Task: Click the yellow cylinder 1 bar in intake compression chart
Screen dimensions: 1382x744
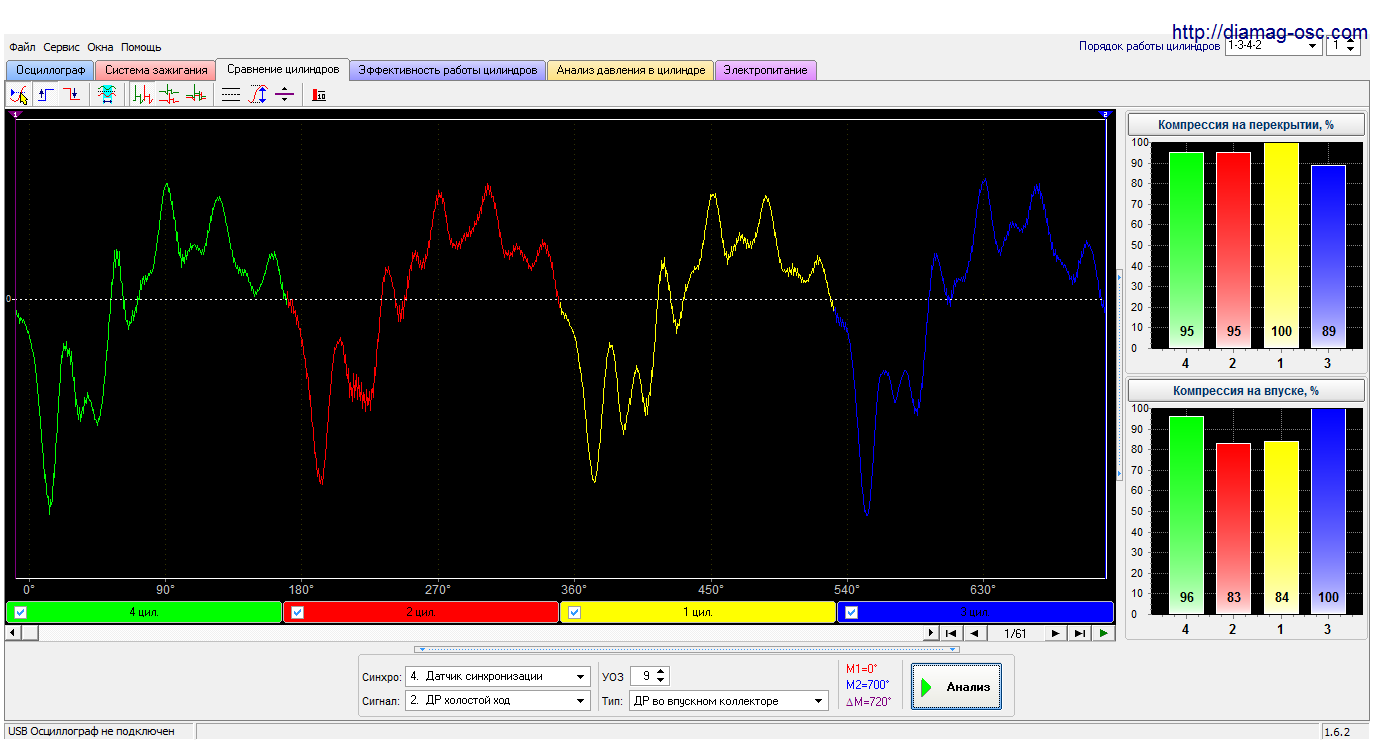Action: tap(1281, 527)
